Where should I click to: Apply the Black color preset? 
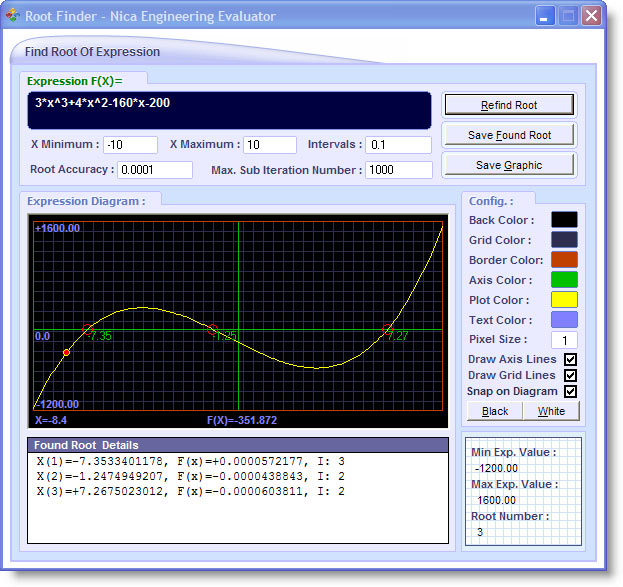pos(495,411)
